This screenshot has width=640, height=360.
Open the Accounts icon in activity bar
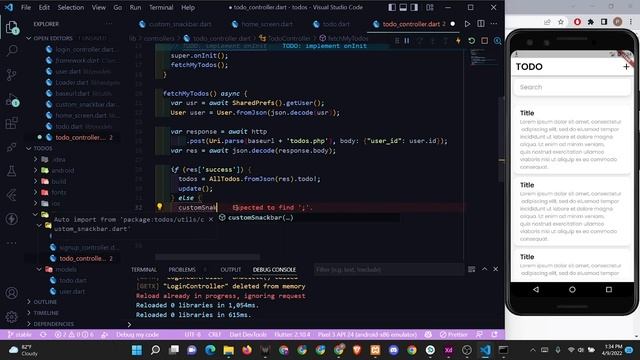coord(12,293)
